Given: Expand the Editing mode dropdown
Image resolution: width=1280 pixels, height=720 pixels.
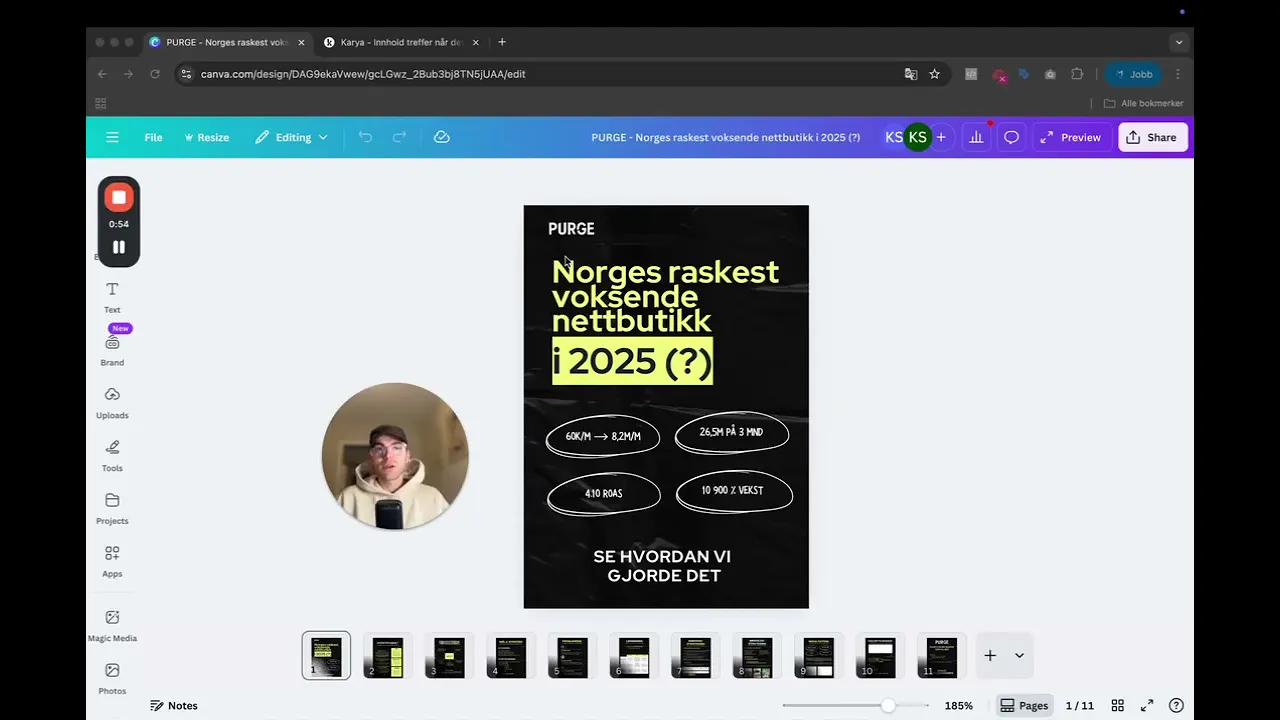Looking at the screenshot, I should point(291,137).
